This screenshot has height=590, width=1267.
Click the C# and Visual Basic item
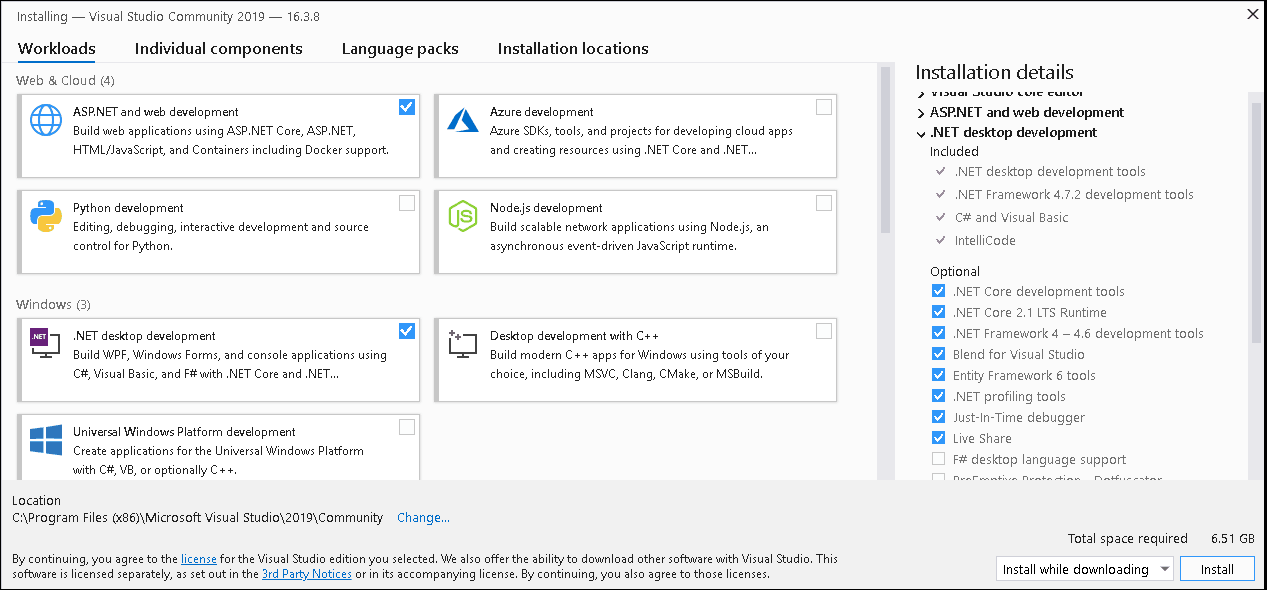pos(1011,217)
